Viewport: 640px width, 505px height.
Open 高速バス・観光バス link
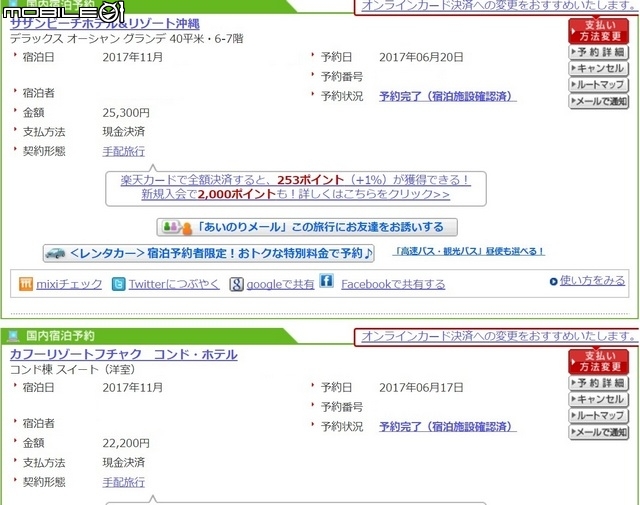(x=469, y=251)
